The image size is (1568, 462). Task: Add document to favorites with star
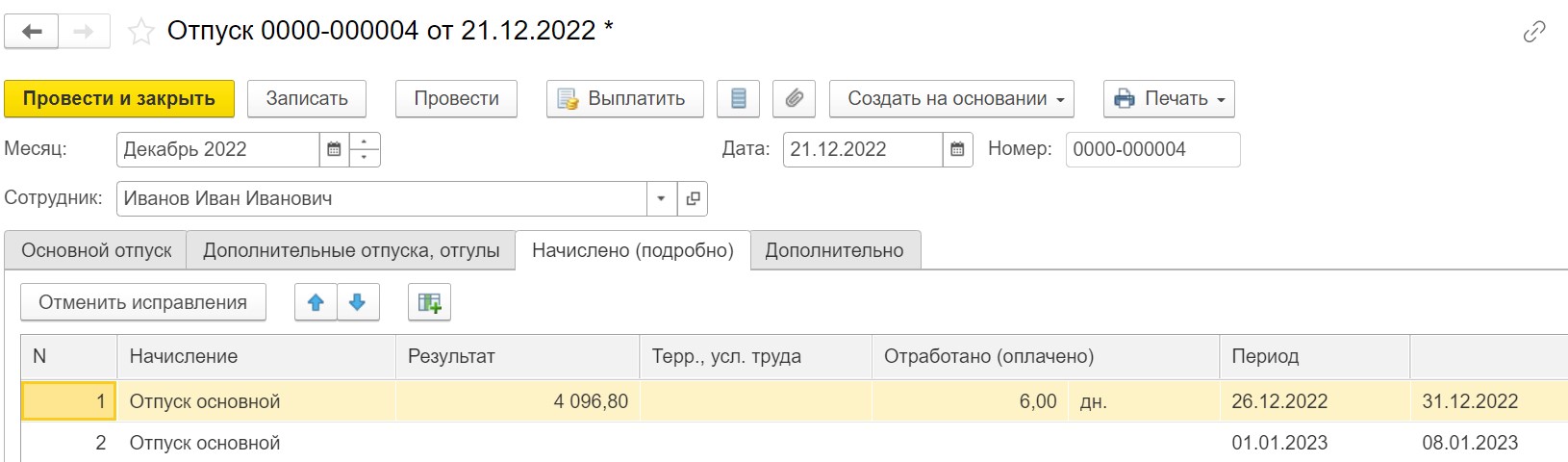(141, 32)
